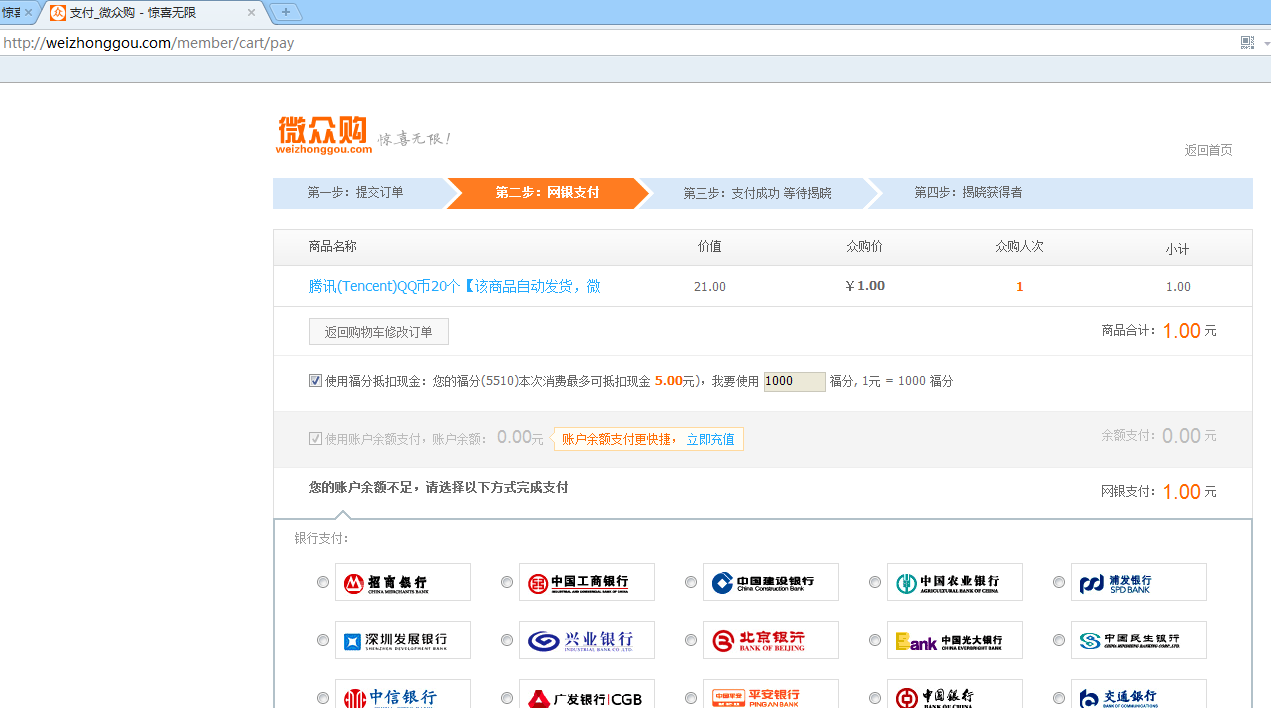Viewport: 1271px width, 708px height.
Task: Click 返回首页 link
Action: coord(1208,150)
